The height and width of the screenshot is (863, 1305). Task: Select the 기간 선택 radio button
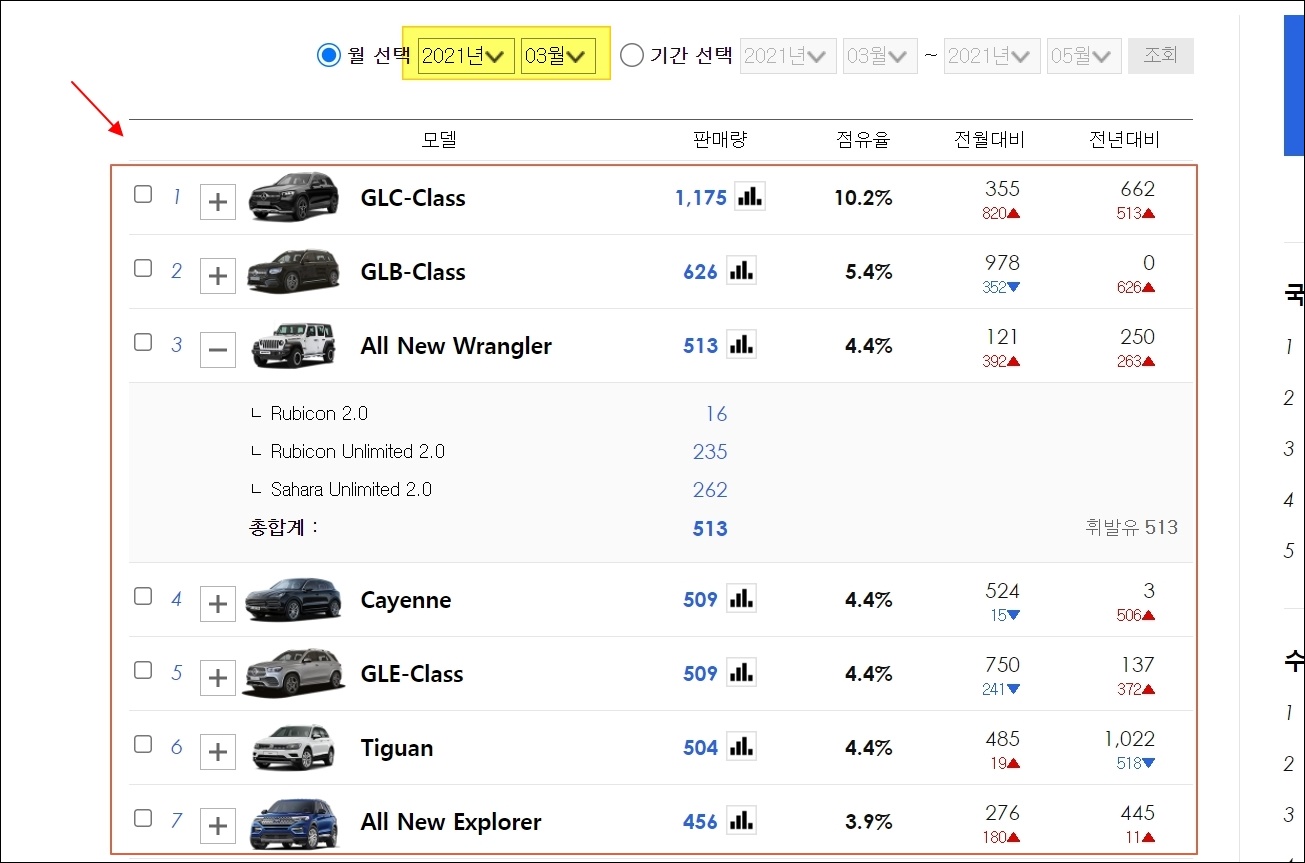[632, 55]
